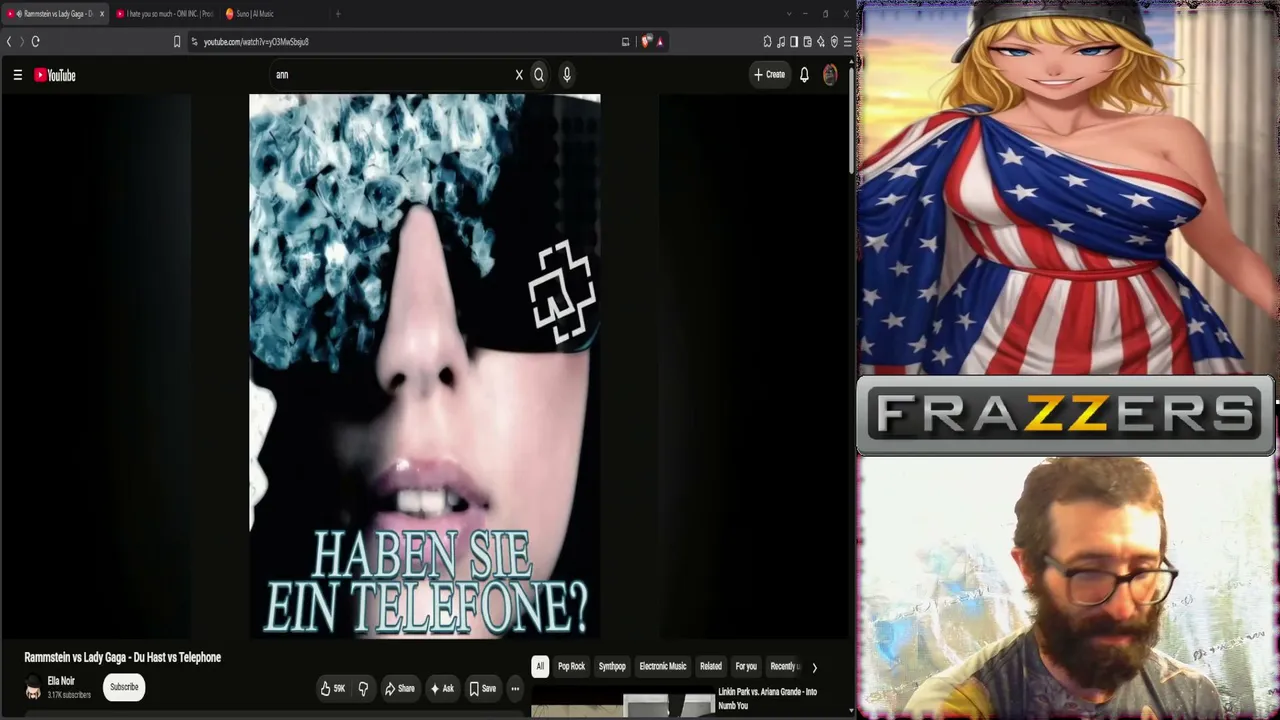The height and width of the screenshot is (720, 1280).
Task: Expand the tab search dropdown chevron
Action: [x=789, y=14]
